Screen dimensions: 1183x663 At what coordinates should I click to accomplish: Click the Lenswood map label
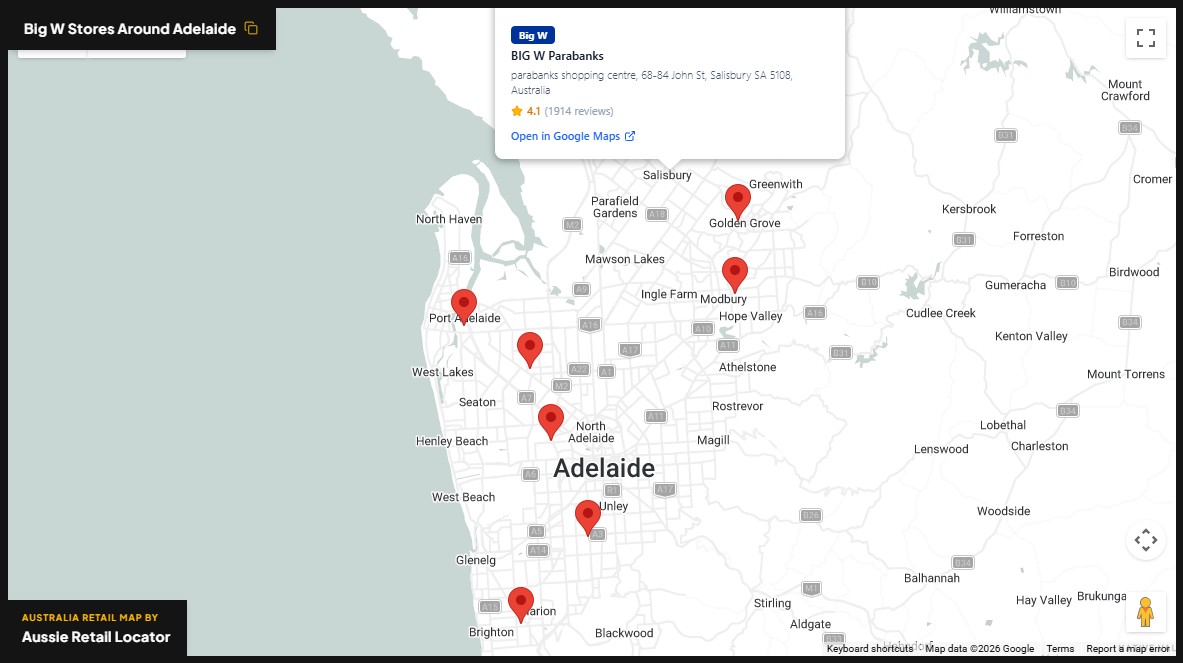point(941,449)
